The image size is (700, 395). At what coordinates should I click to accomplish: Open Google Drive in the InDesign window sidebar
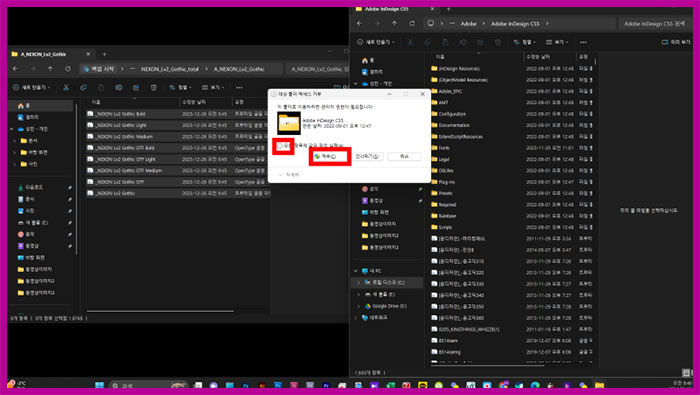pyautogui.click(x=387, y=306)
